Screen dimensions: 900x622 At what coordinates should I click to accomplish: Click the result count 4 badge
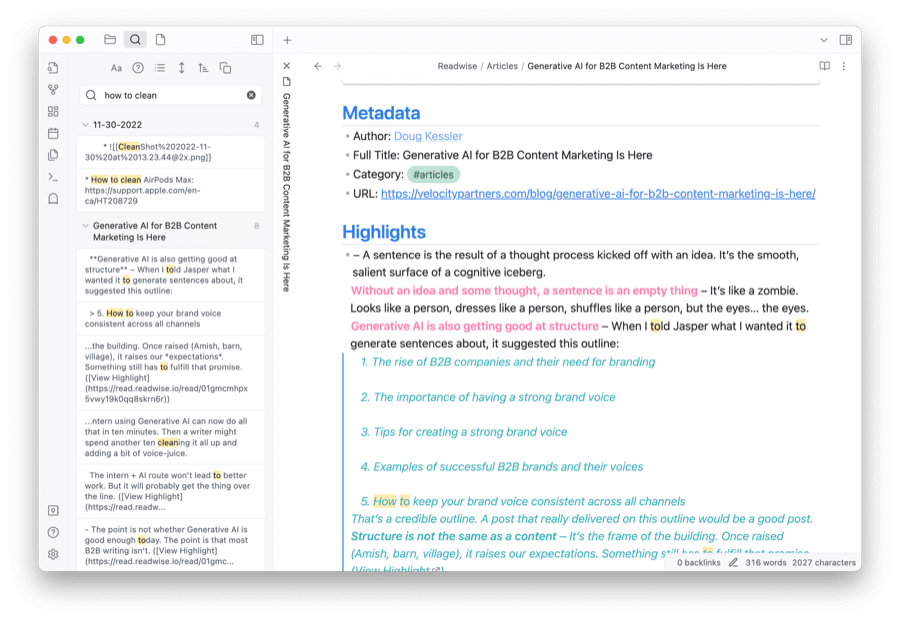(x=257, y=125)
